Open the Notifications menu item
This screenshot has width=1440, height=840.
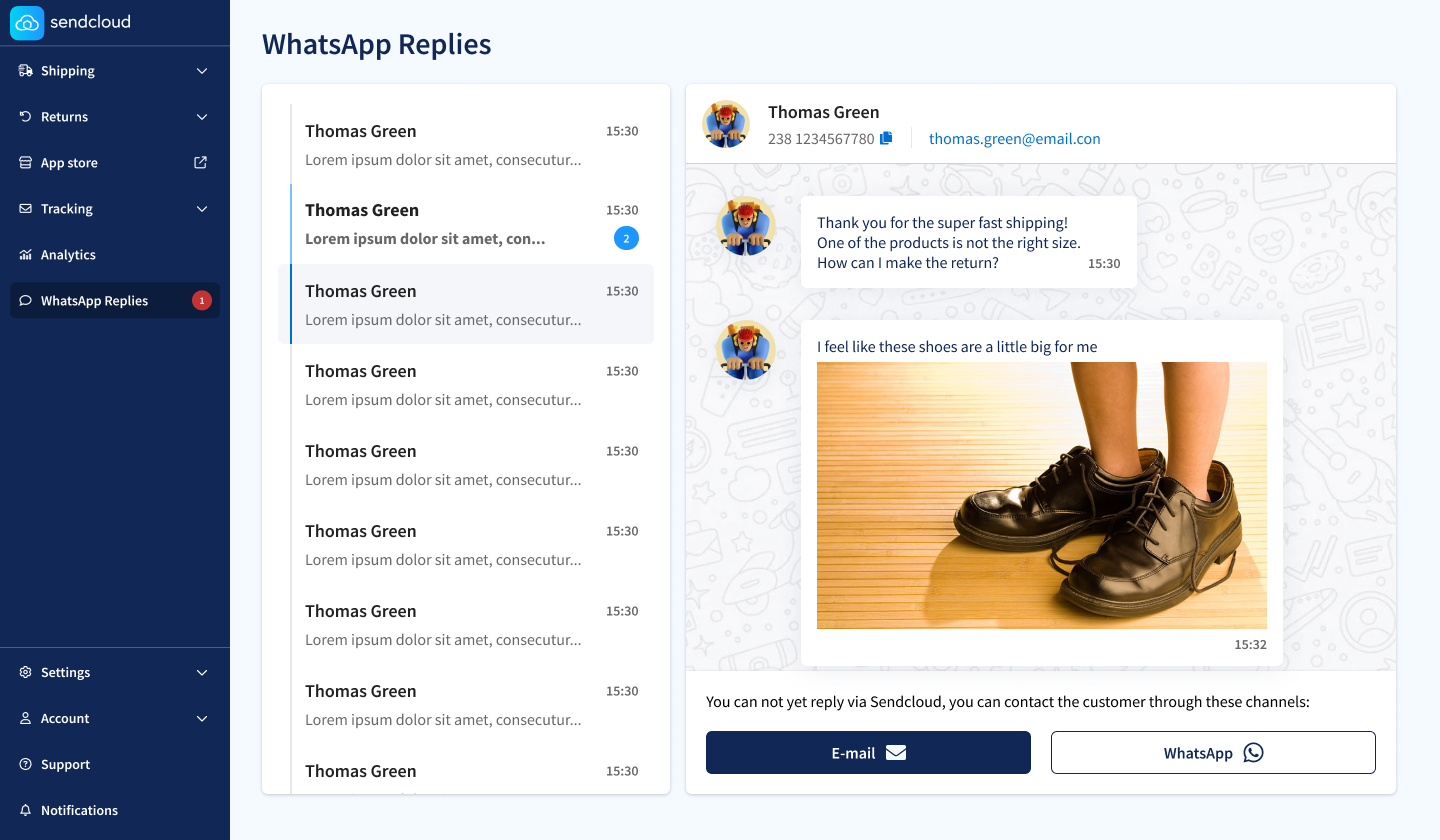click(115, 811)
